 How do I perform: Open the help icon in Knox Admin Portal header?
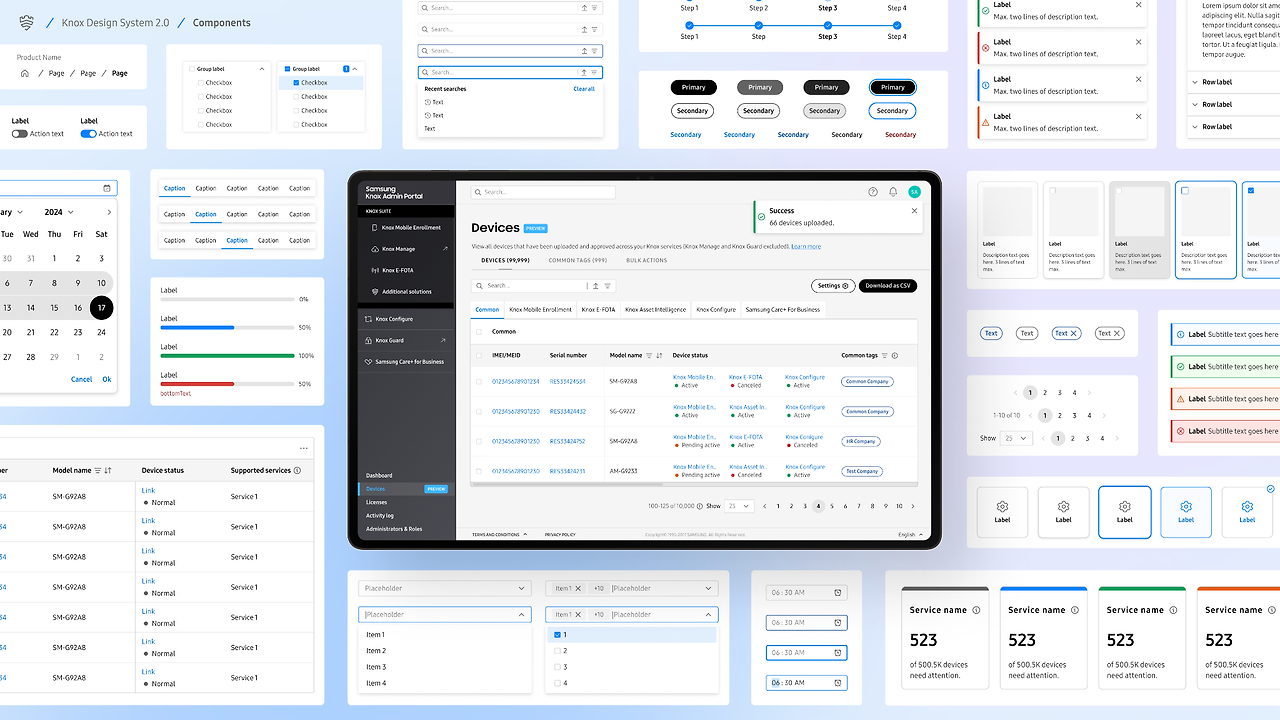pyautogui.click(x=873, y=192)
